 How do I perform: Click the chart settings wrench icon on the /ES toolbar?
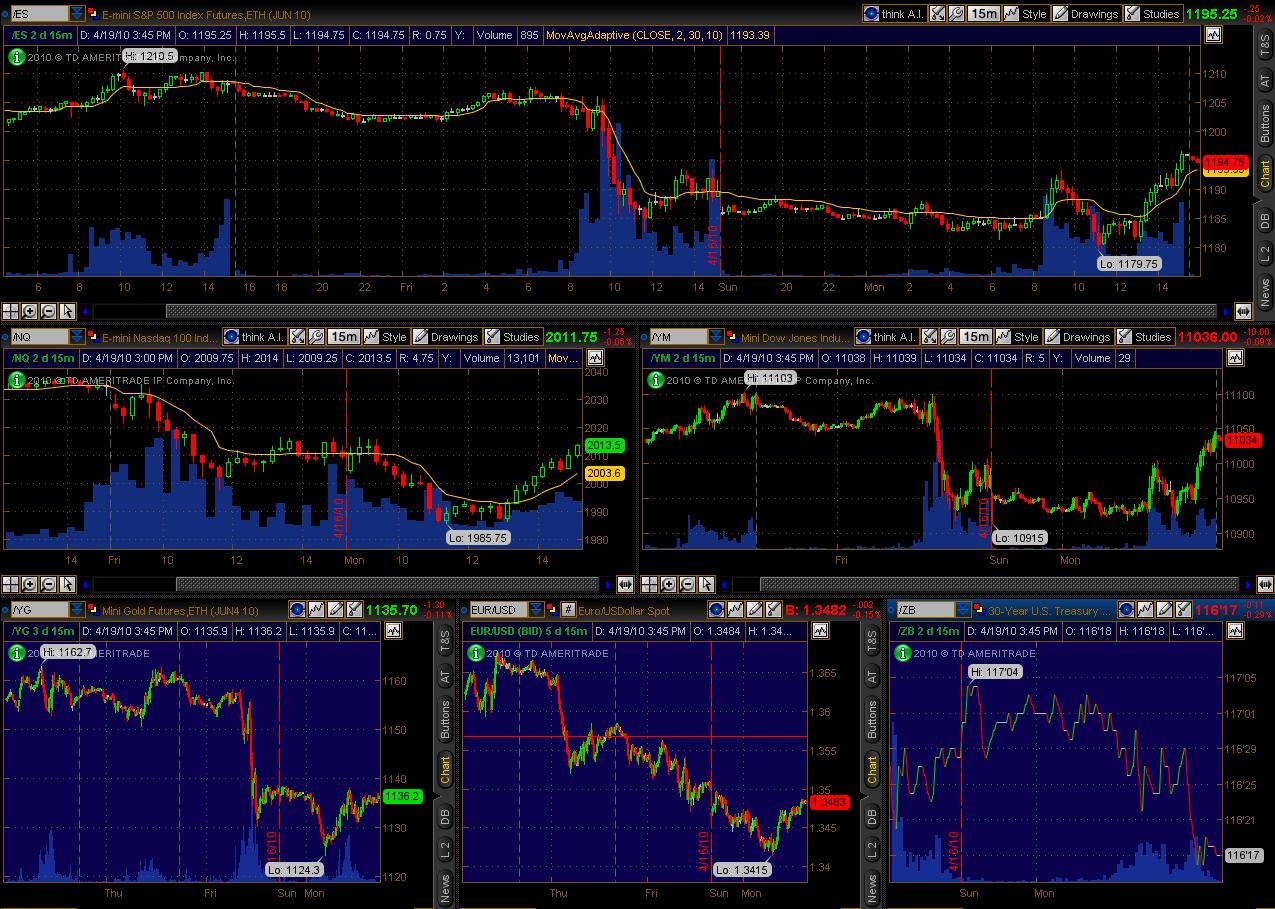pyautogui.click(x=955, y=13)
